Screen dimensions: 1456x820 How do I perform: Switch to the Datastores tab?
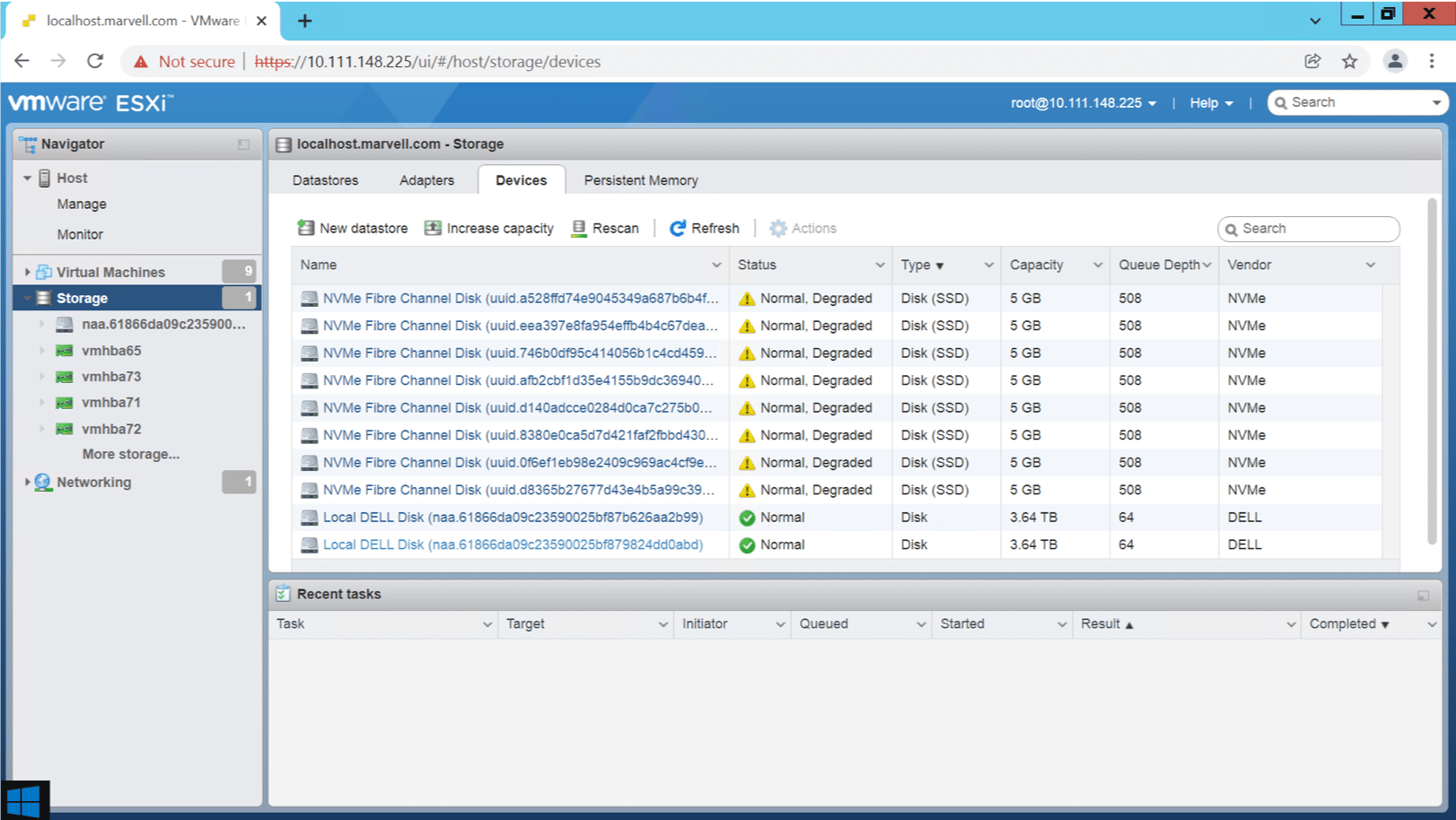pyautogui.click(x=325, y=180)
